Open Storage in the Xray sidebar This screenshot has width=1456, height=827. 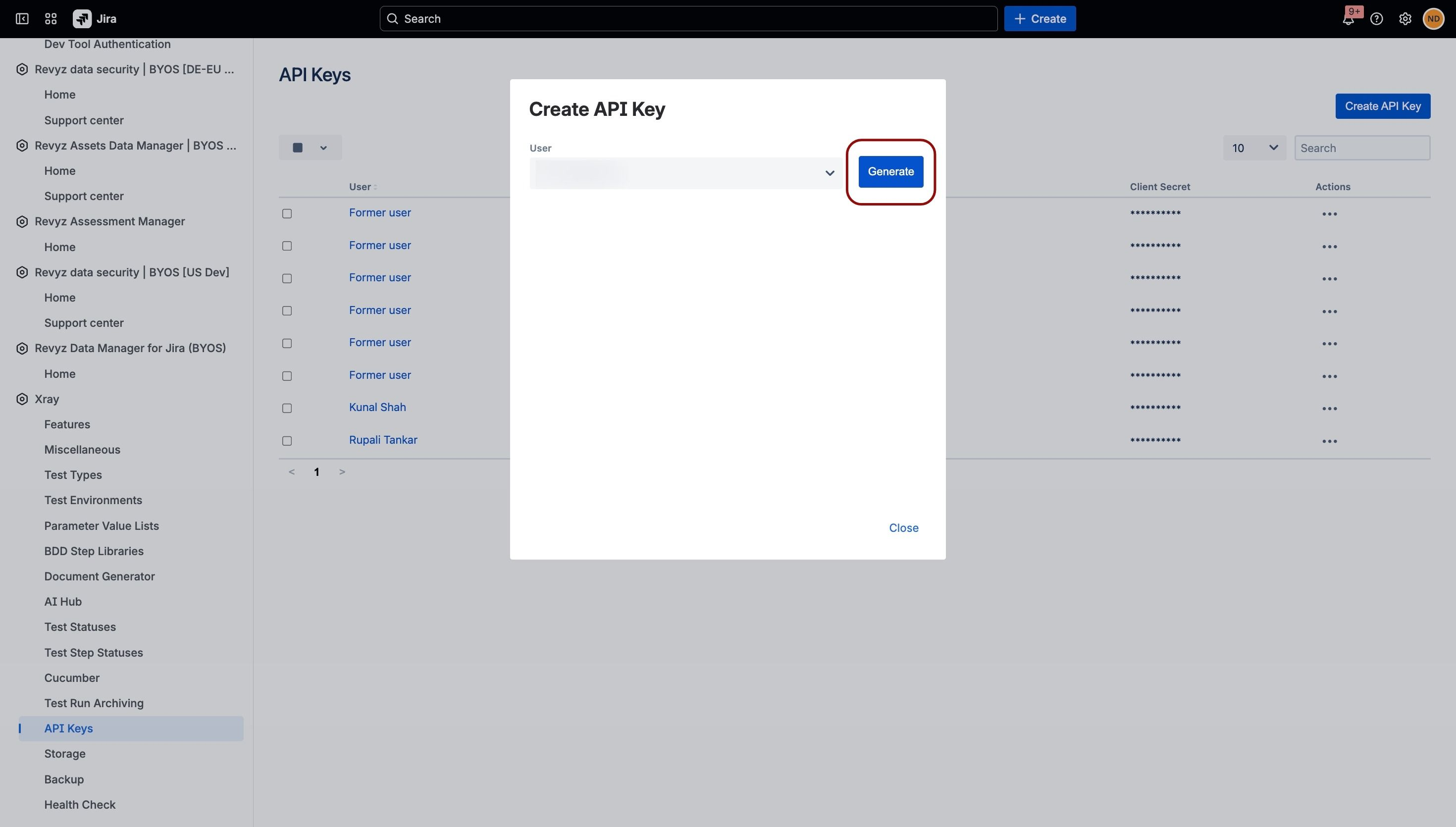click(x=65, y=754)
